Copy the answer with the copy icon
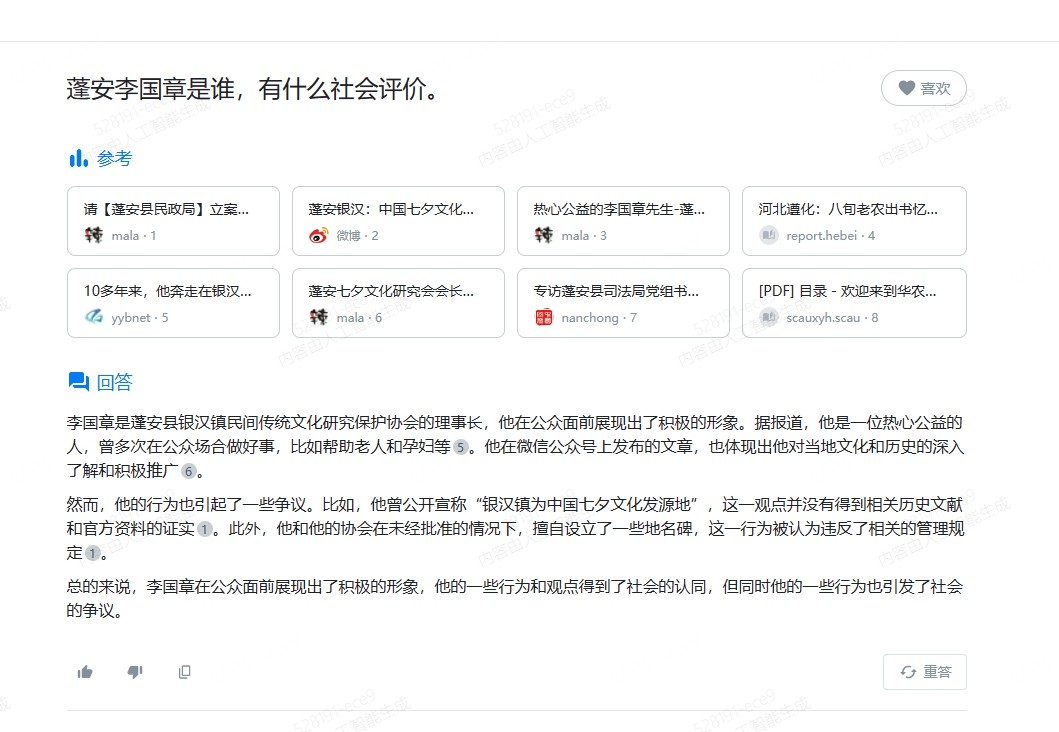 tap(184, 672)
